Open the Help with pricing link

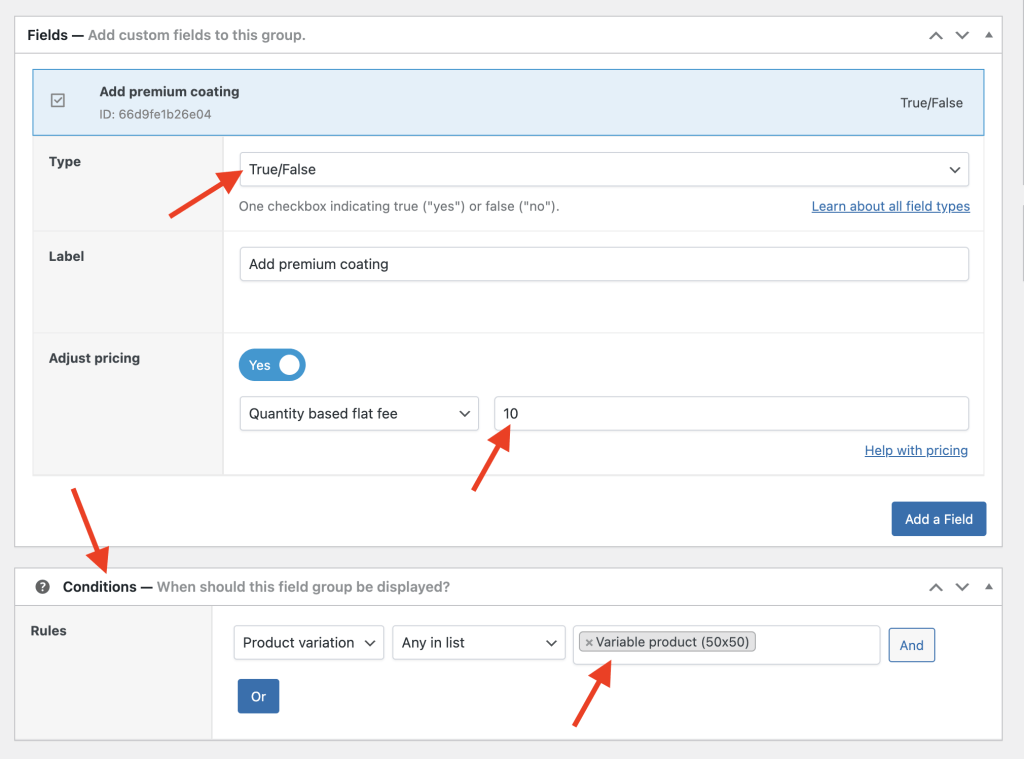pyautogui.click(x=916, y=450)
